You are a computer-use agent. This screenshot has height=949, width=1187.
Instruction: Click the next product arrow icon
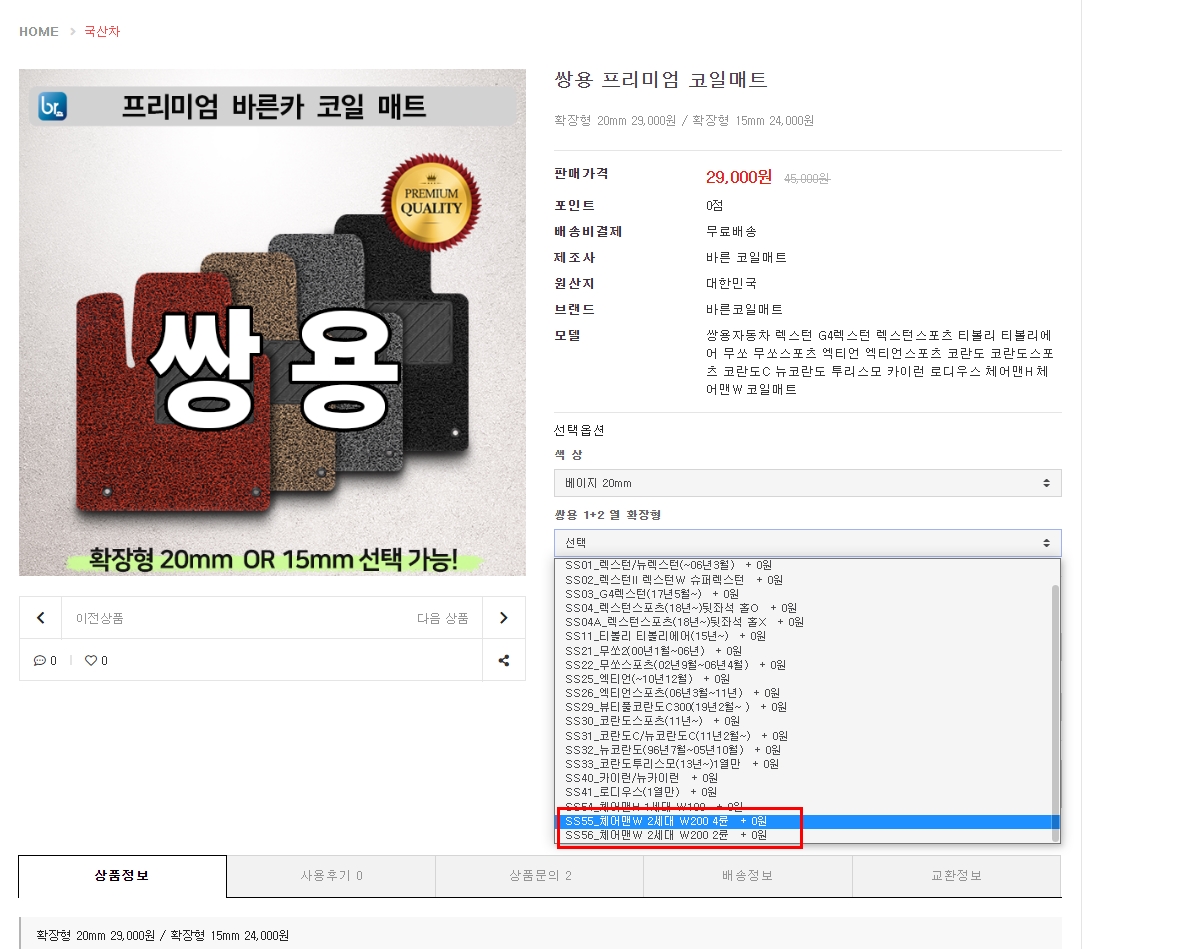503,618
